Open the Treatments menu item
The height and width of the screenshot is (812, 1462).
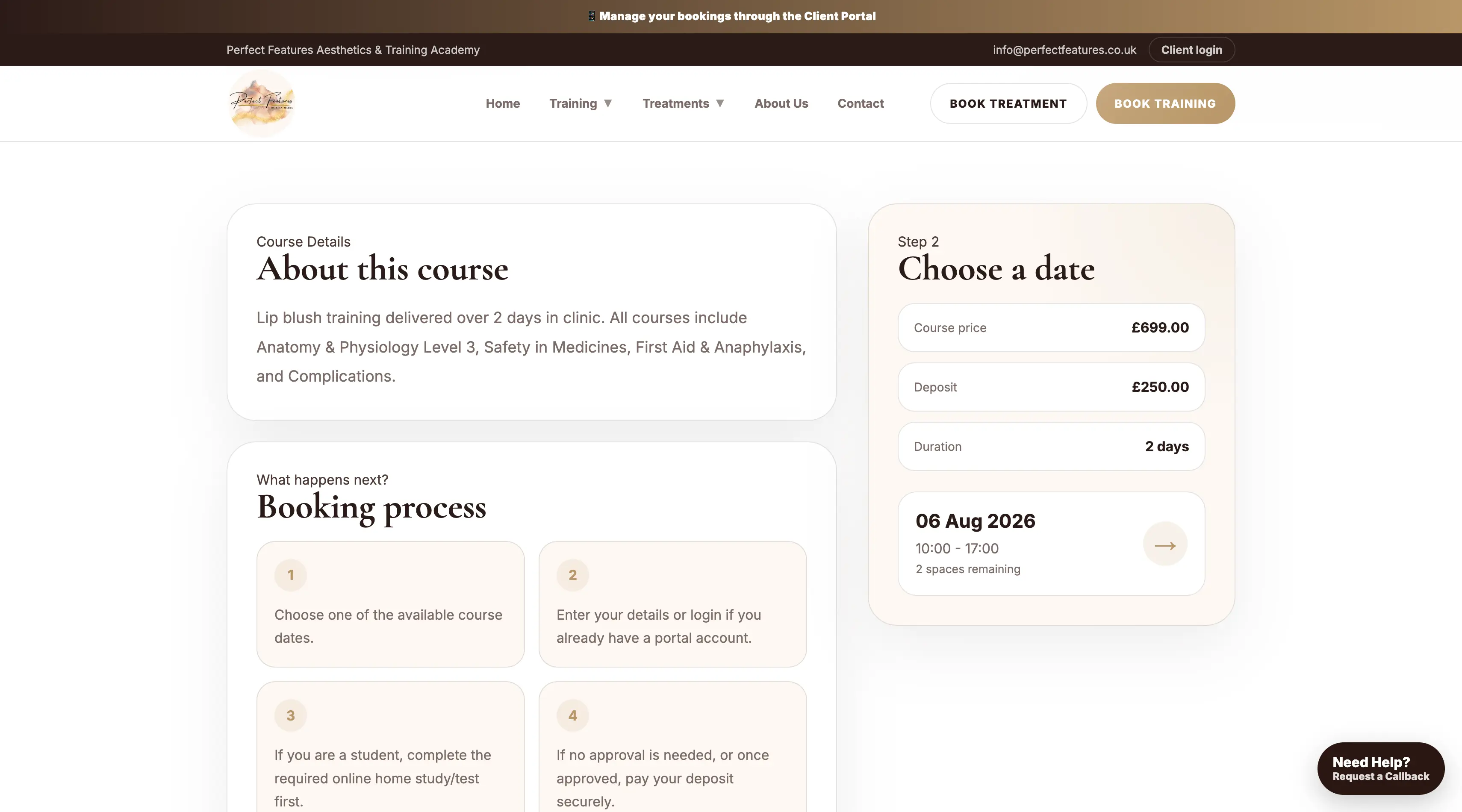[675, 103]
